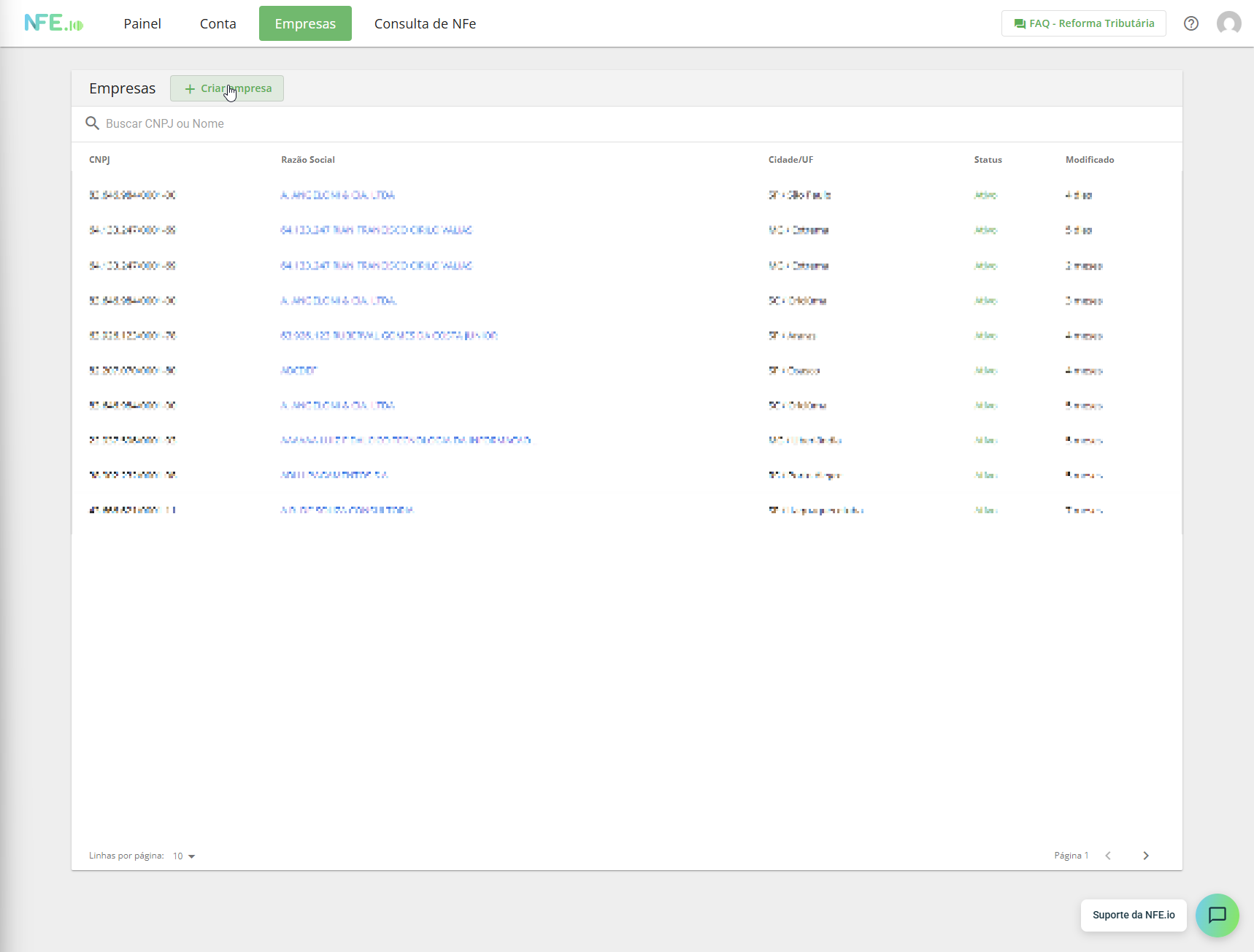Go to the next page arrow
Viewport: 1254px width, 952px height.
(x=1146, y=856)
